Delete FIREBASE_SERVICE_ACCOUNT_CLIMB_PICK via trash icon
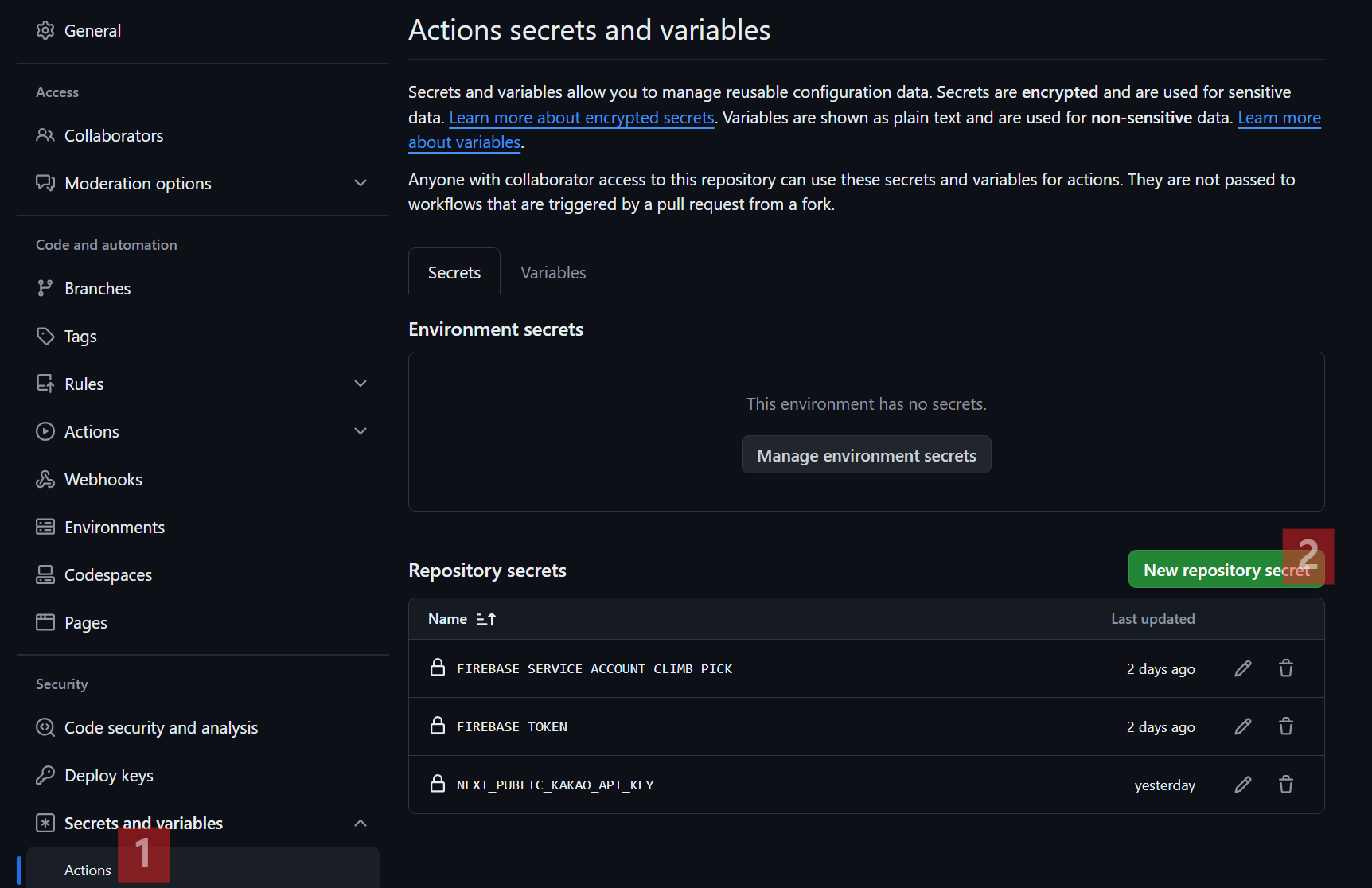Screen dimensions: 1372x888 click(x=1286, y=668)
